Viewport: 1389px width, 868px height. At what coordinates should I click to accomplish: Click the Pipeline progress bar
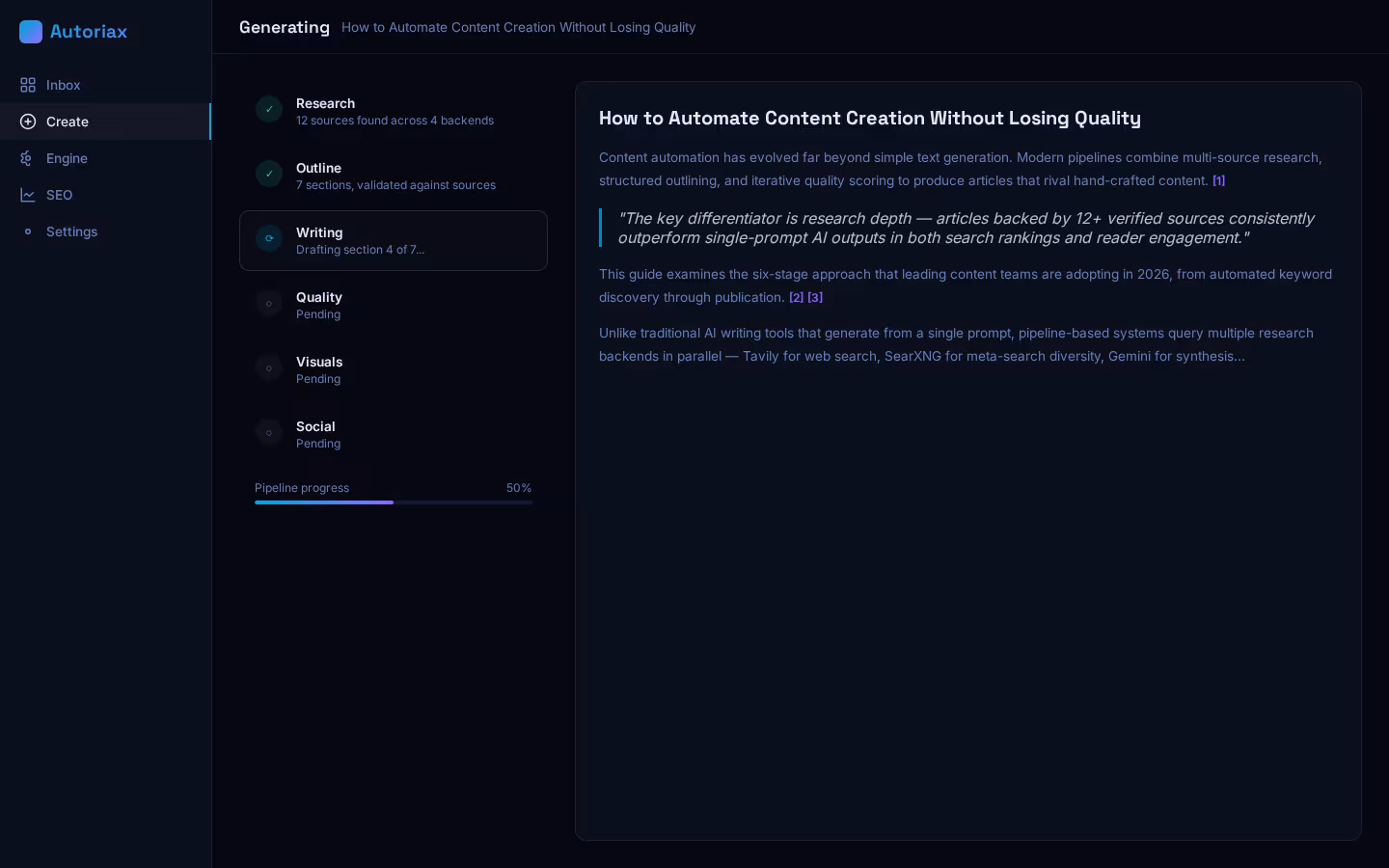394,502
